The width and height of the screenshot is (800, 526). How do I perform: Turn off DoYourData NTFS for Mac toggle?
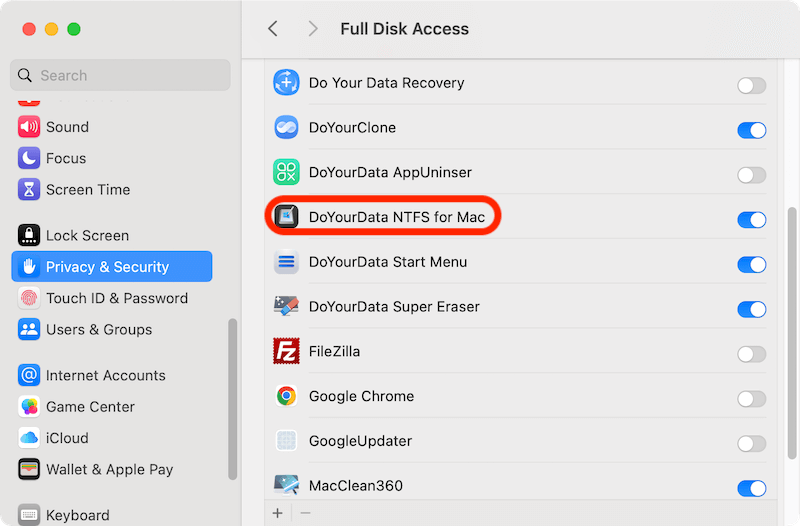tap(752, 220)
